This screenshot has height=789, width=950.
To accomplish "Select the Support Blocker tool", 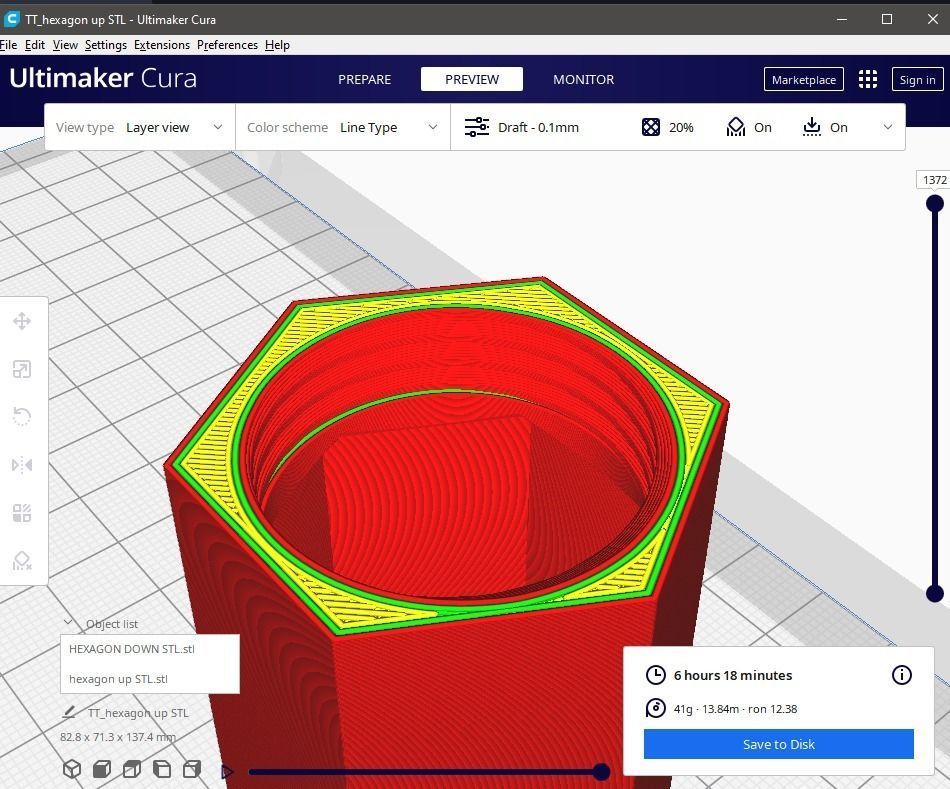I will (x=22, y=561).
